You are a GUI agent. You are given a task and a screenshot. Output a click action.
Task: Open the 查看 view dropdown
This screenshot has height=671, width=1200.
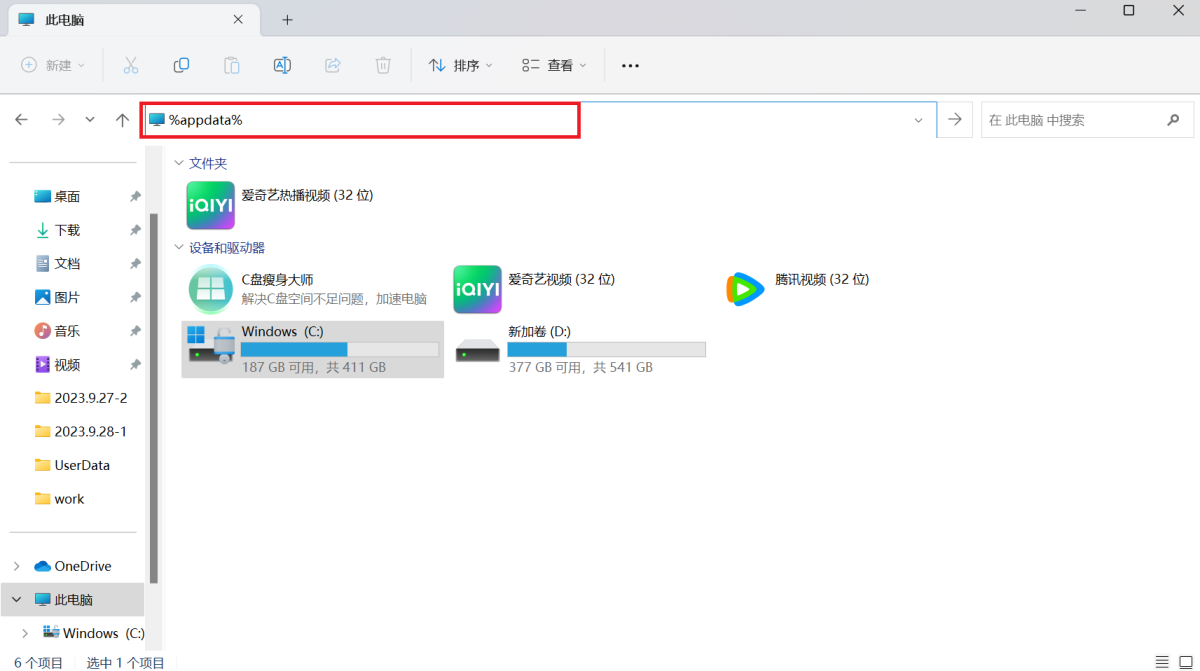(554, 65)
